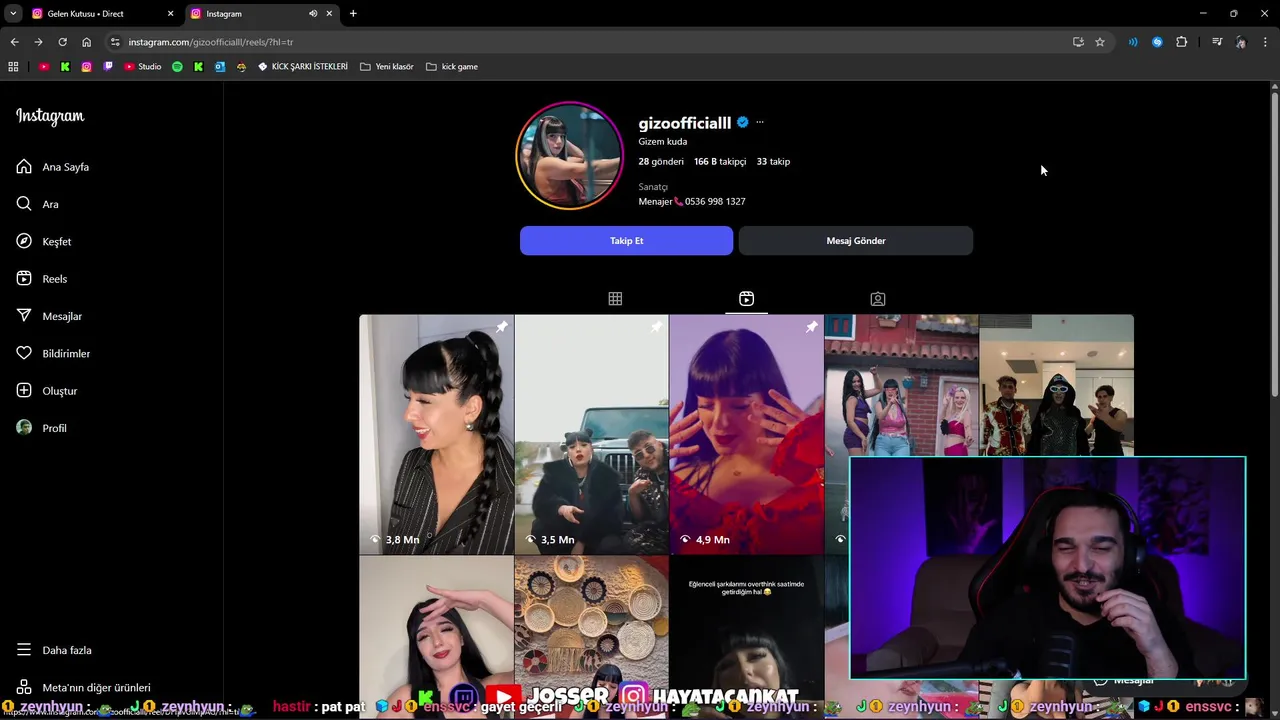The image size is (1280, 720).
Task: Click the Mesaj Gönder button
Action: click(856, 241)
